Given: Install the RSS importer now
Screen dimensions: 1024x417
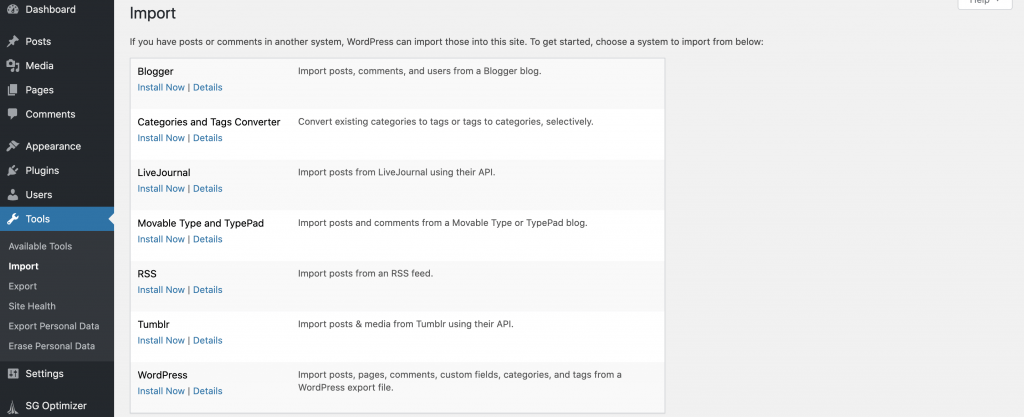Looking at the screenshot, I should coord(161,290).
